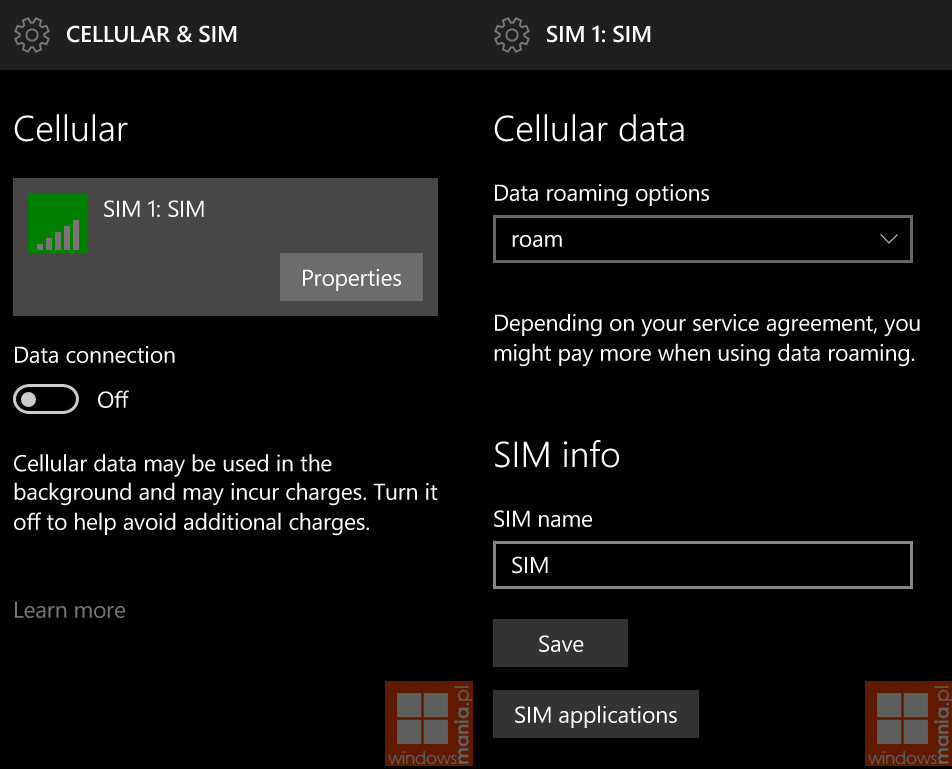This screenshot has width=952, height=769.
Task: Open SIM applications
Action: coord(596,714)
